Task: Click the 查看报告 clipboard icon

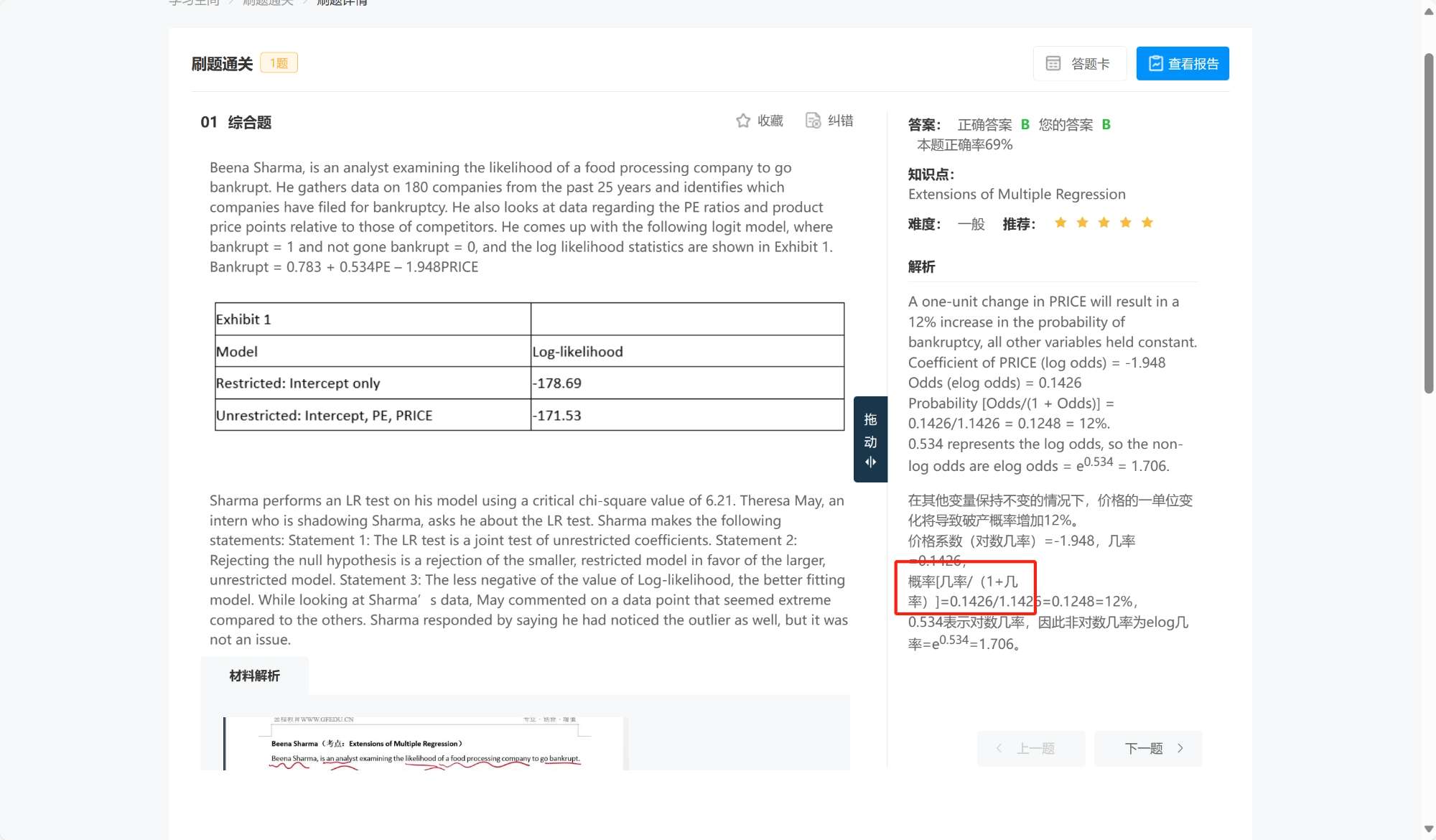Action: [x=1155, y=64]
